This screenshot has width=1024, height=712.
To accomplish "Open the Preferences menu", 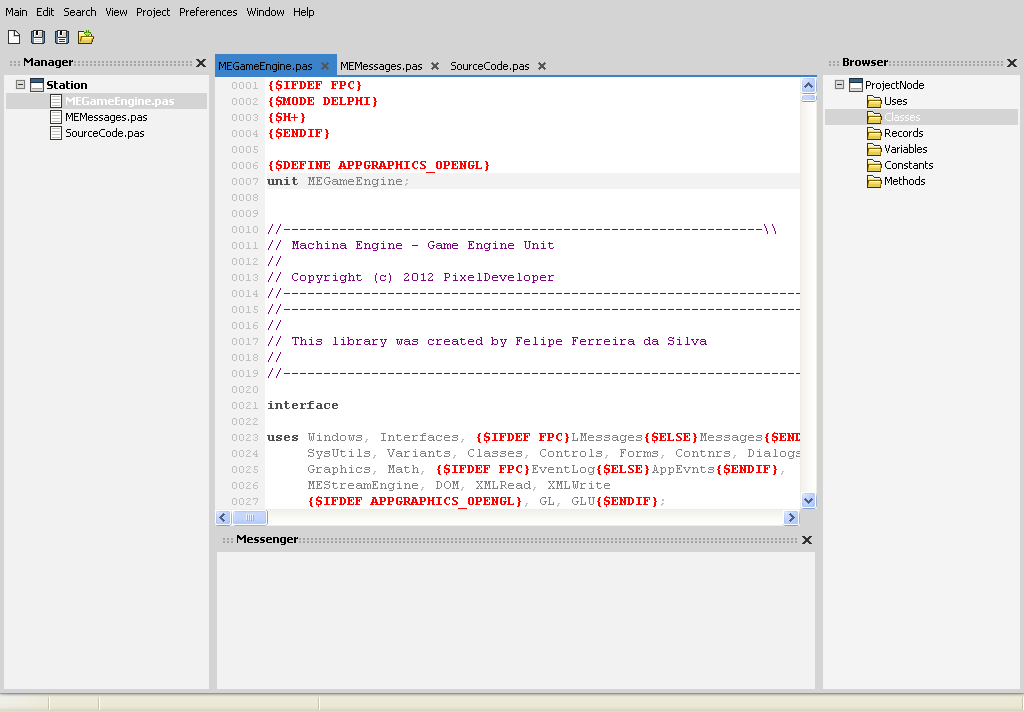I will pyautogui.click(x=208, y=12).
